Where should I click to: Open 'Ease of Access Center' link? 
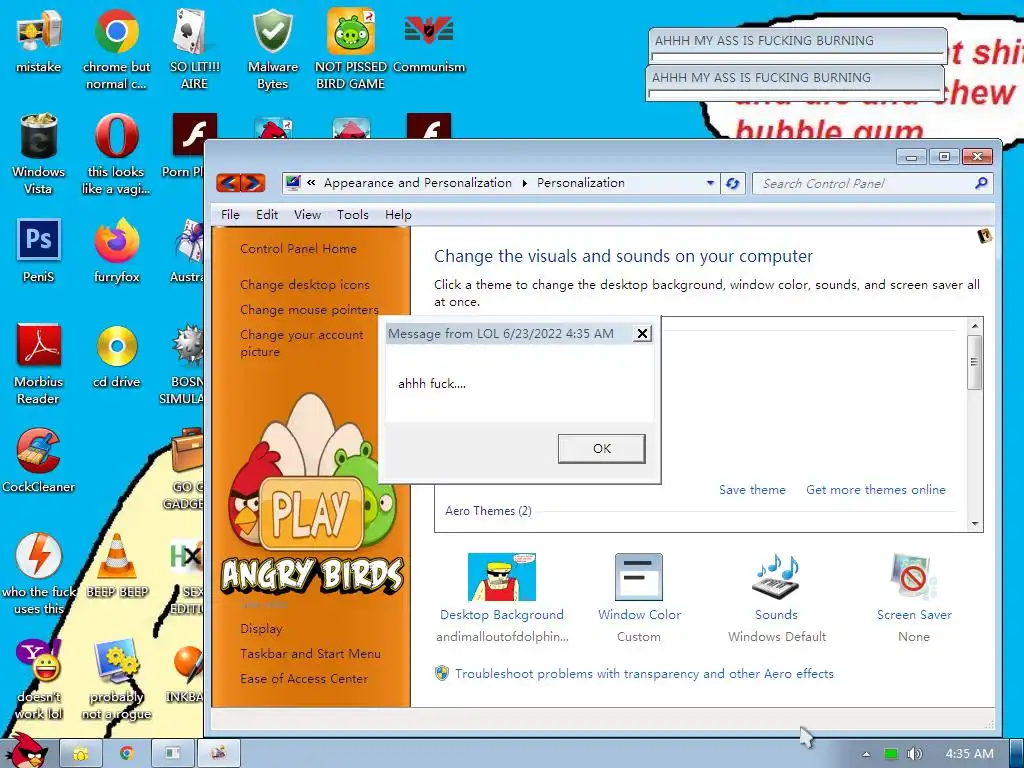click(304, 679)
